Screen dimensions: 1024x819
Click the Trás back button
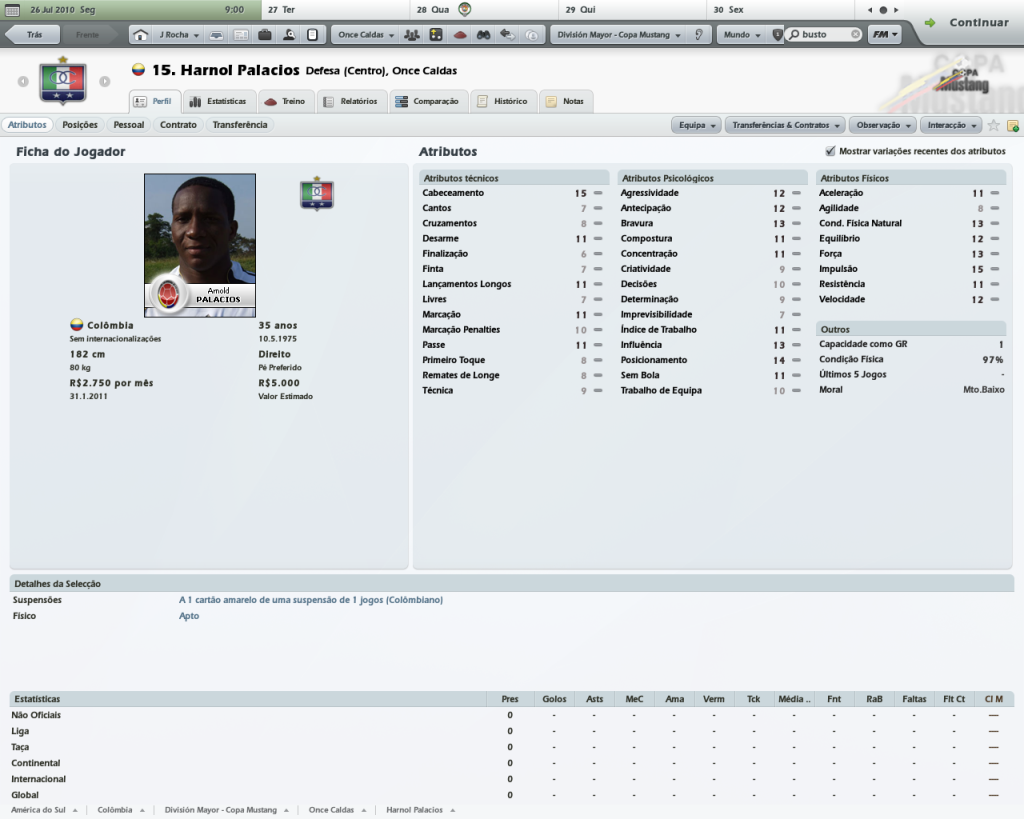[32, 35]
